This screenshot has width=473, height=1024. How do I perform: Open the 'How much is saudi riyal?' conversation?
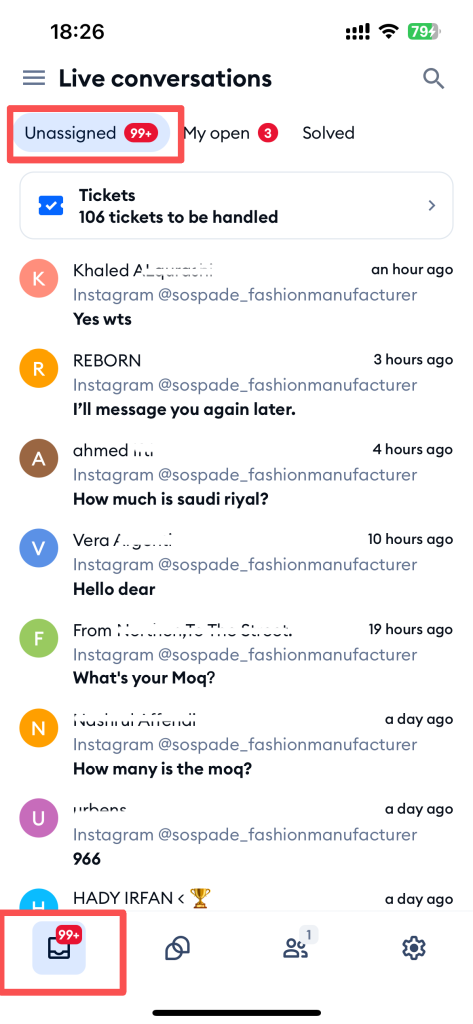tap(236, 475)
